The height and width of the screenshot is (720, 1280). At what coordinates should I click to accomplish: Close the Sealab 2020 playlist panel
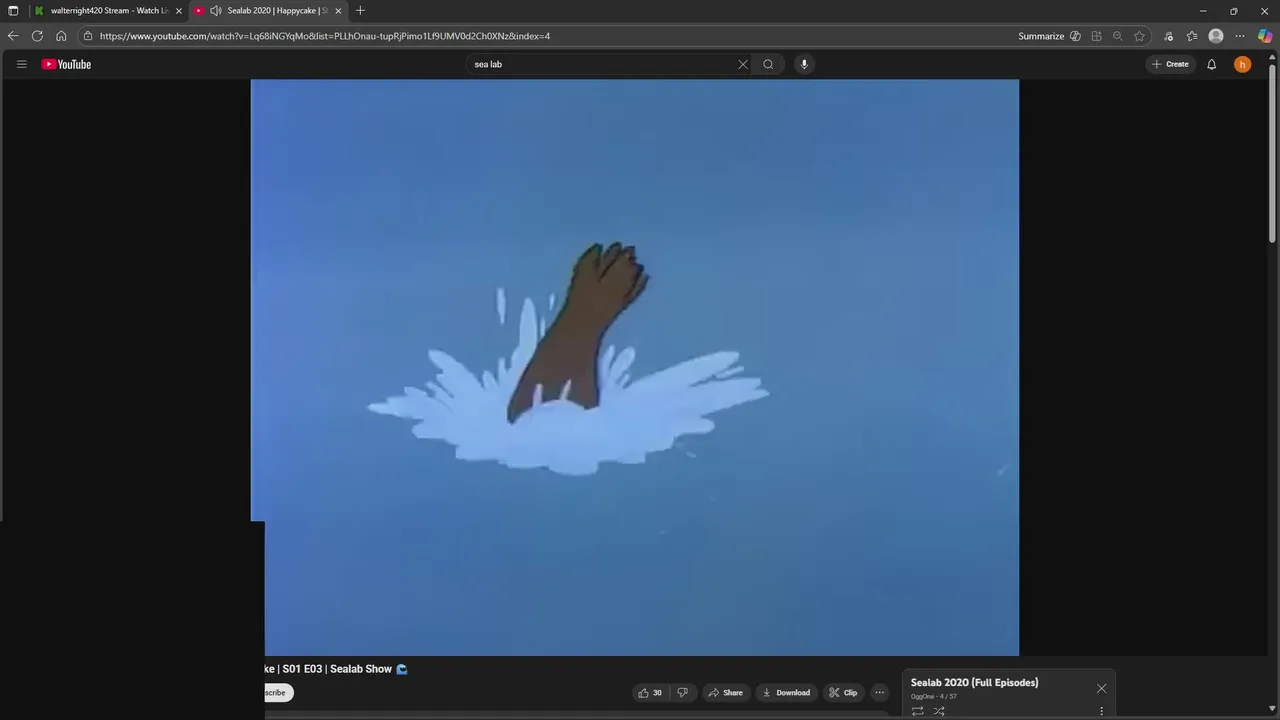click(1101, 688)
